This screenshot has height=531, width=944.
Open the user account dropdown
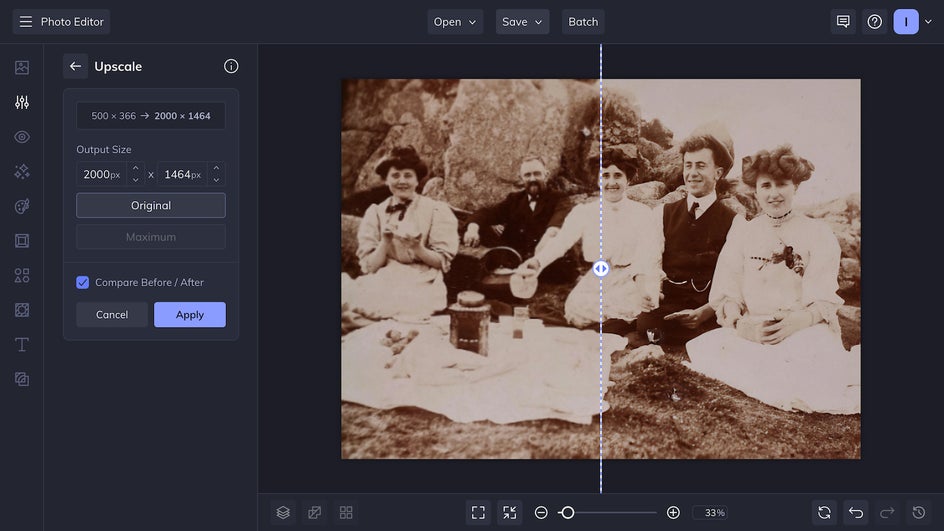click(913, 22)
